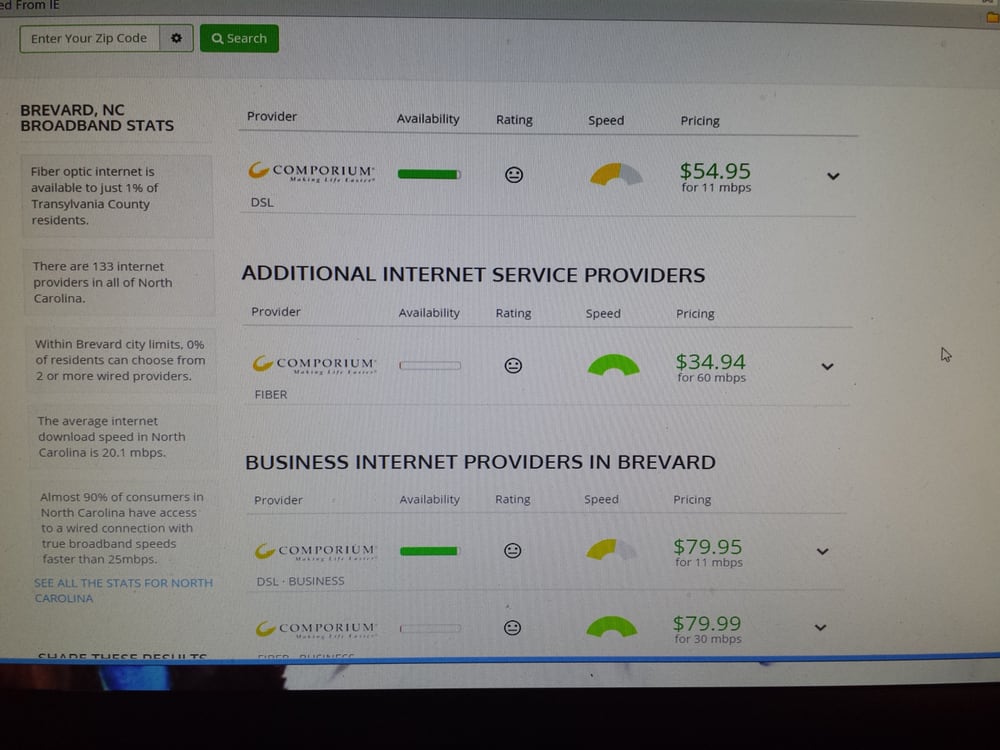
Task: Click the green availability bar for Comporium DSL
Action: click(x=429, y=174)
